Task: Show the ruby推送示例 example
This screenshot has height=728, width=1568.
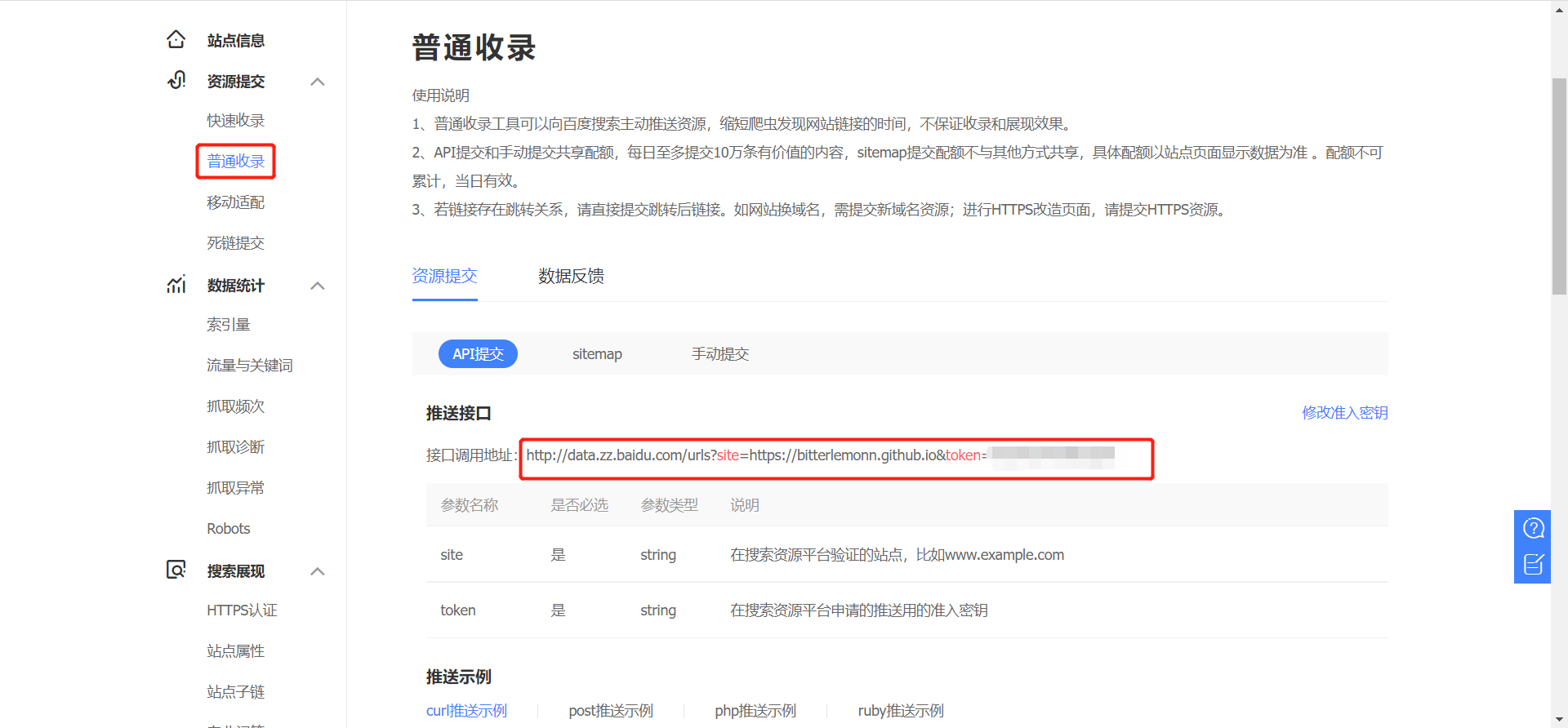Action: click(x=901, y=711)
